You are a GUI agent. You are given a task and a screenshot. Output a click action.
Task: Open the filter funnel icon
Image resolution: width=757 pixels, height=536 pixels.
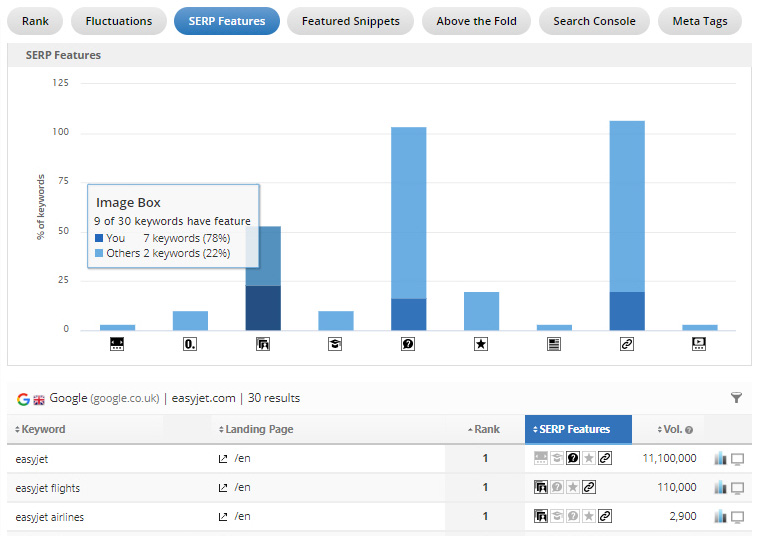click(736, 398)
